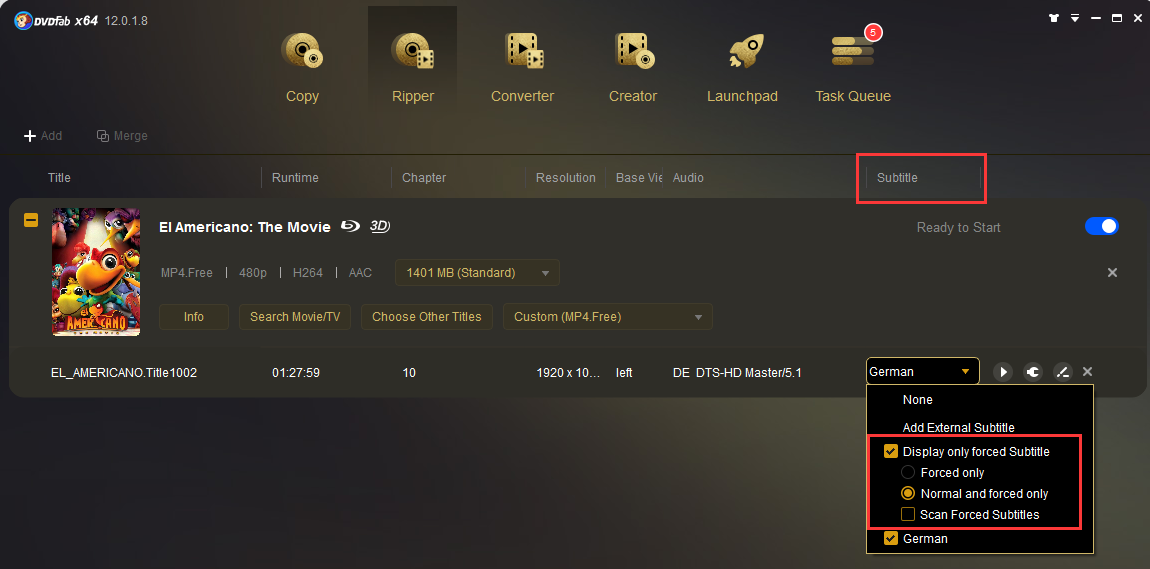Open the Converter module
Image resolution: width=1150 pixels, height=569 pixels.
tap(522, 67)
